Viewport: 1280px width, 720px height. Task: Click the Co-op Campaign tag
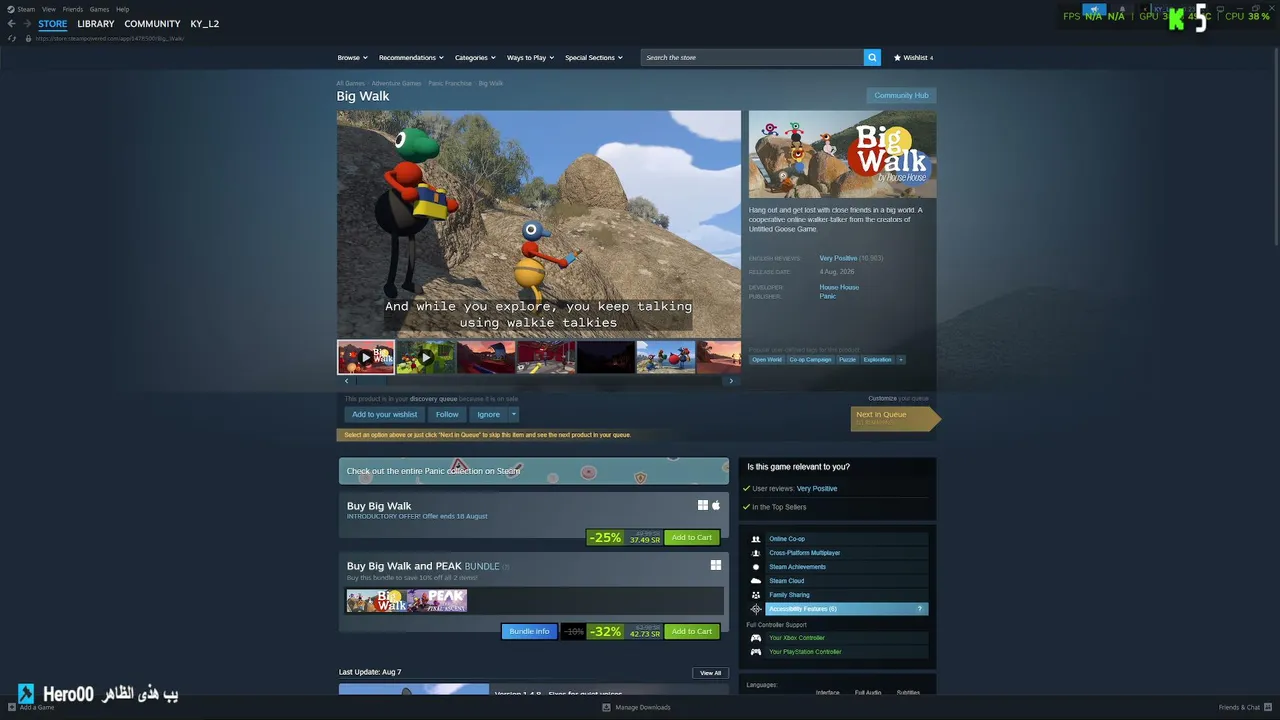click(x=810, y=360)
